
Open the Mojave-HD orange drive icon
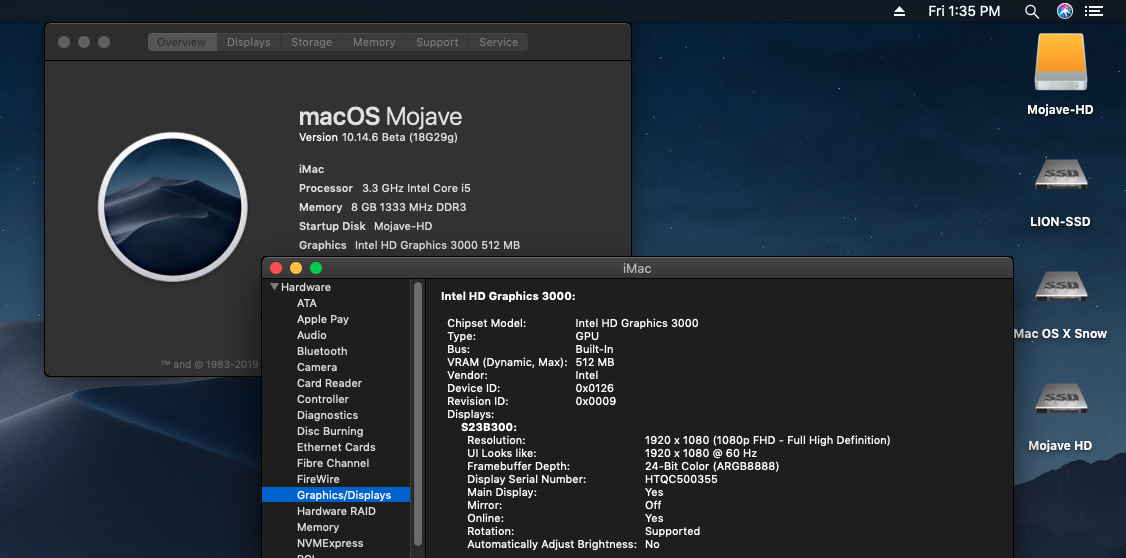point(1061,62)
